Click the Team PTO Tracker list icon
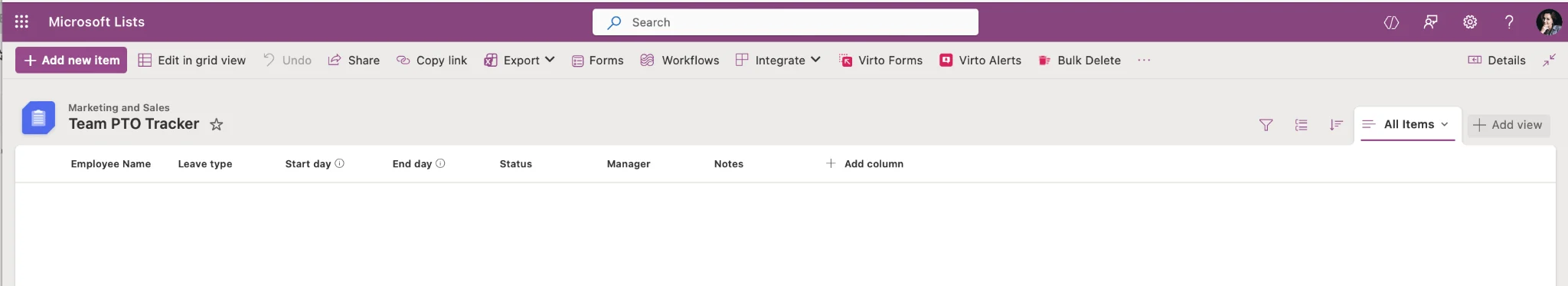The image size is (1568, 286). (x=38, y=118)
